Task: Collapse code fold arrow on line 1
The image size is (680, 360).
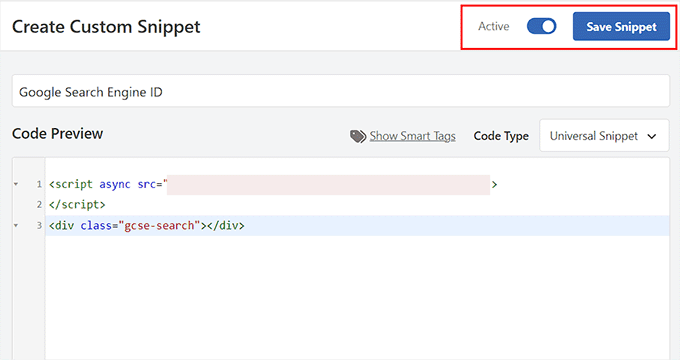Action: 16,184
